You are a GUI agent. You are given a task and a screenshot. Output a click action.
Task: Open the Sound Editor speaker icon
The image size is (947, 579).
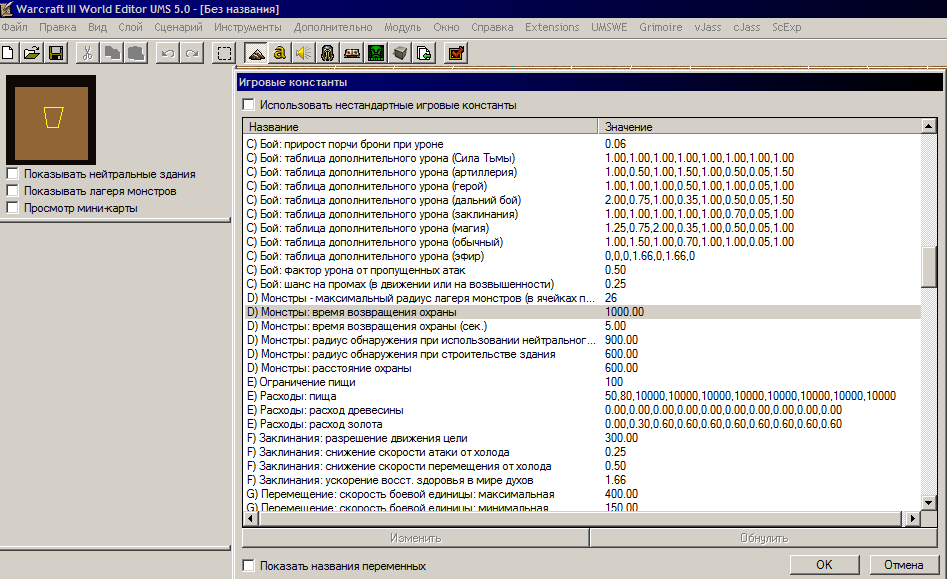pyautogui.click(x=304, y=53)
